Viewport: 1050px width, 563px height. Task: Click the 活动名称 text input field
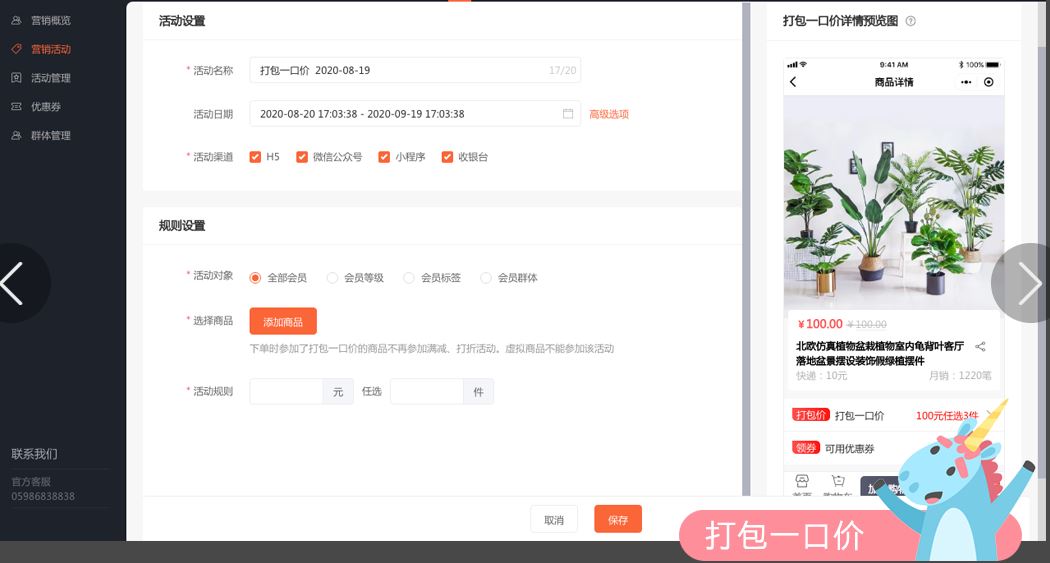[x=400, y=71]
